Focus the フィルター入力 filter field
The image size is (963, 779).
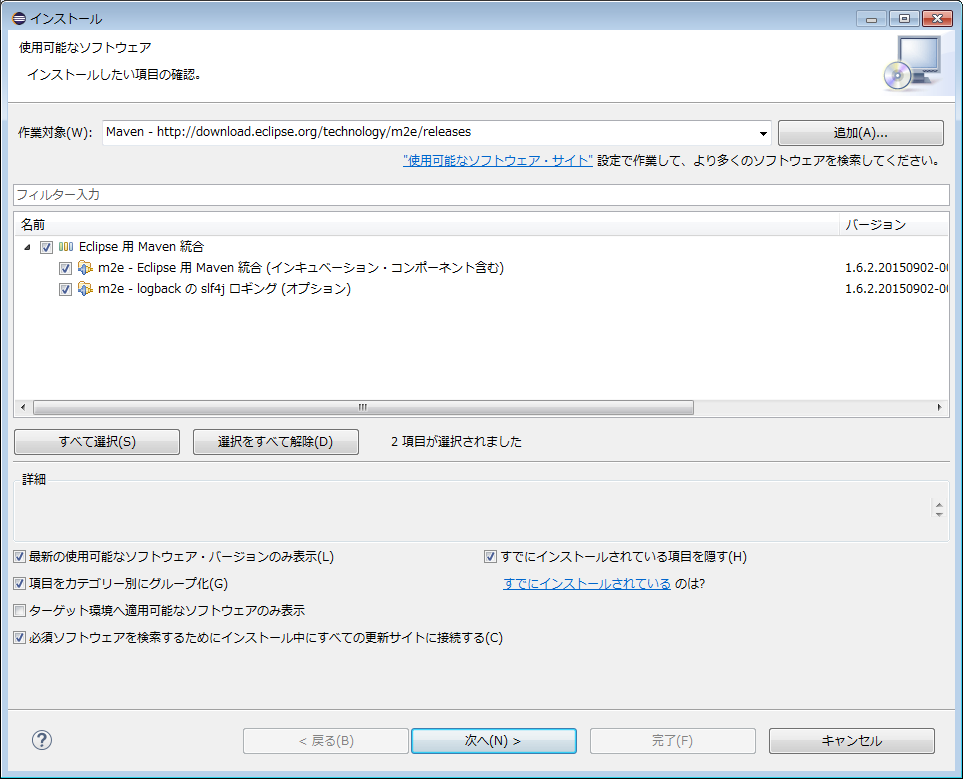pyautogui.click(x=481, y=195)
